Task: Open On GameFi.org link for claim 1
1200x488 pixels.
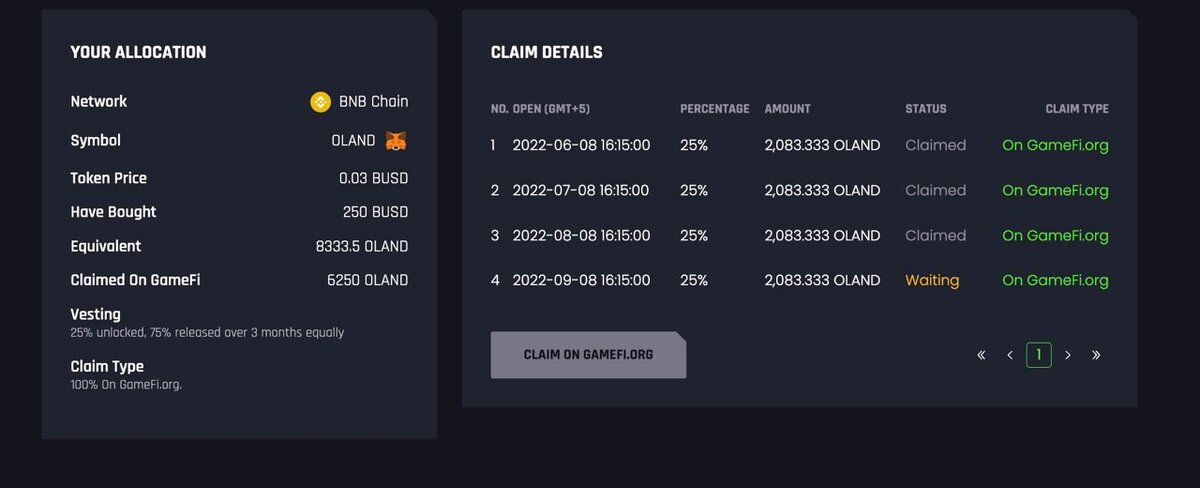Action: 1055,145
